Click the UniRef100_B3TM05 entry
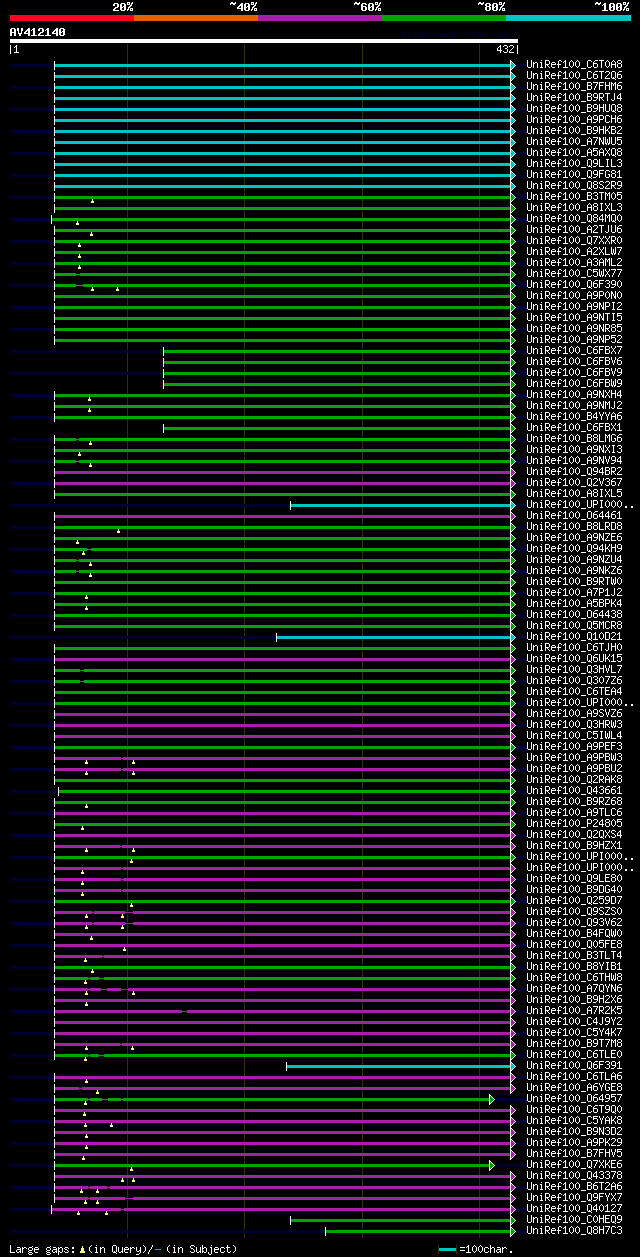 pyautogui.click(x=574, y=196)
